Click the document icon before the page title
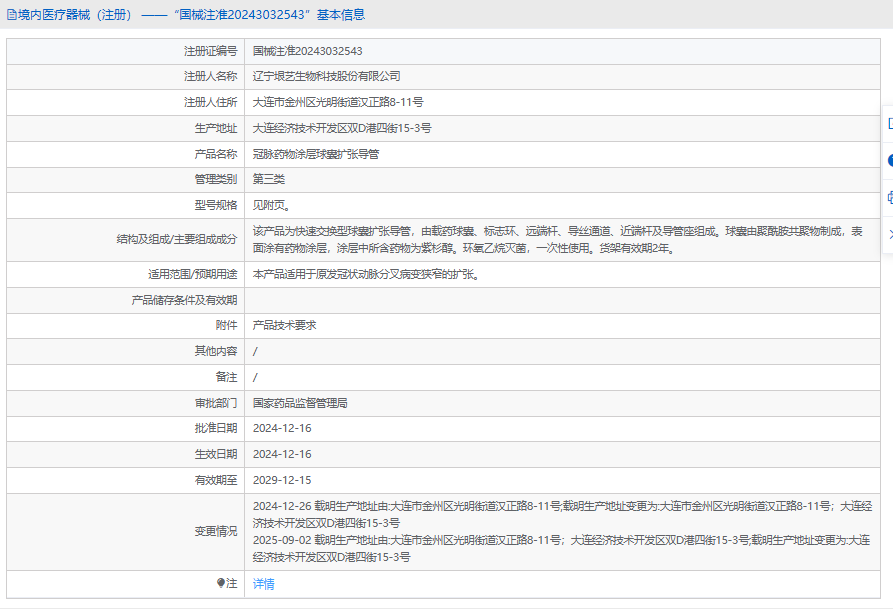The height and width of the screenshot is (609, 893). (11, 15)
